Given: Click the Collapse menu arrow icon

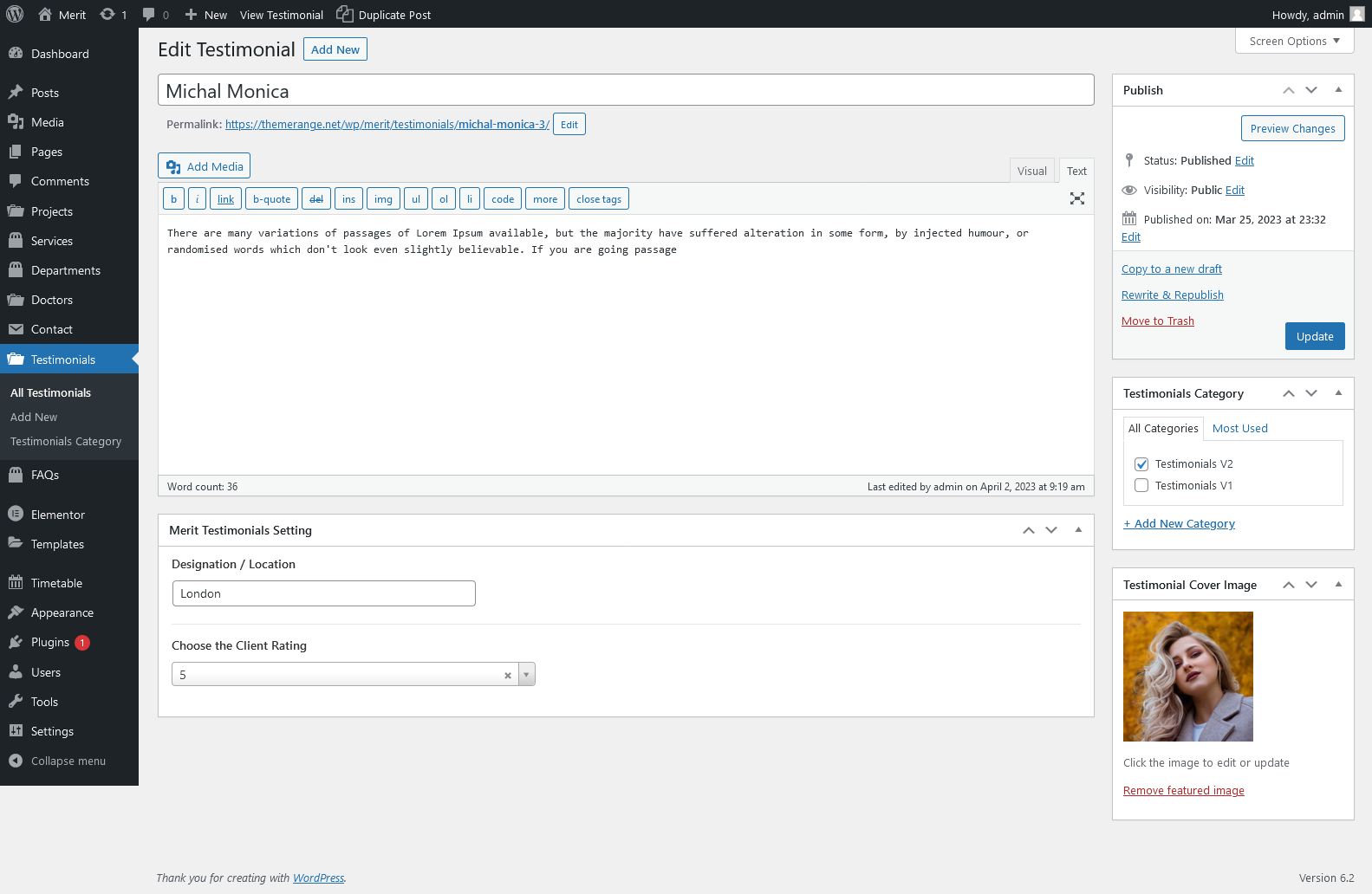Looking at the screenshot, I should (16, 761).
